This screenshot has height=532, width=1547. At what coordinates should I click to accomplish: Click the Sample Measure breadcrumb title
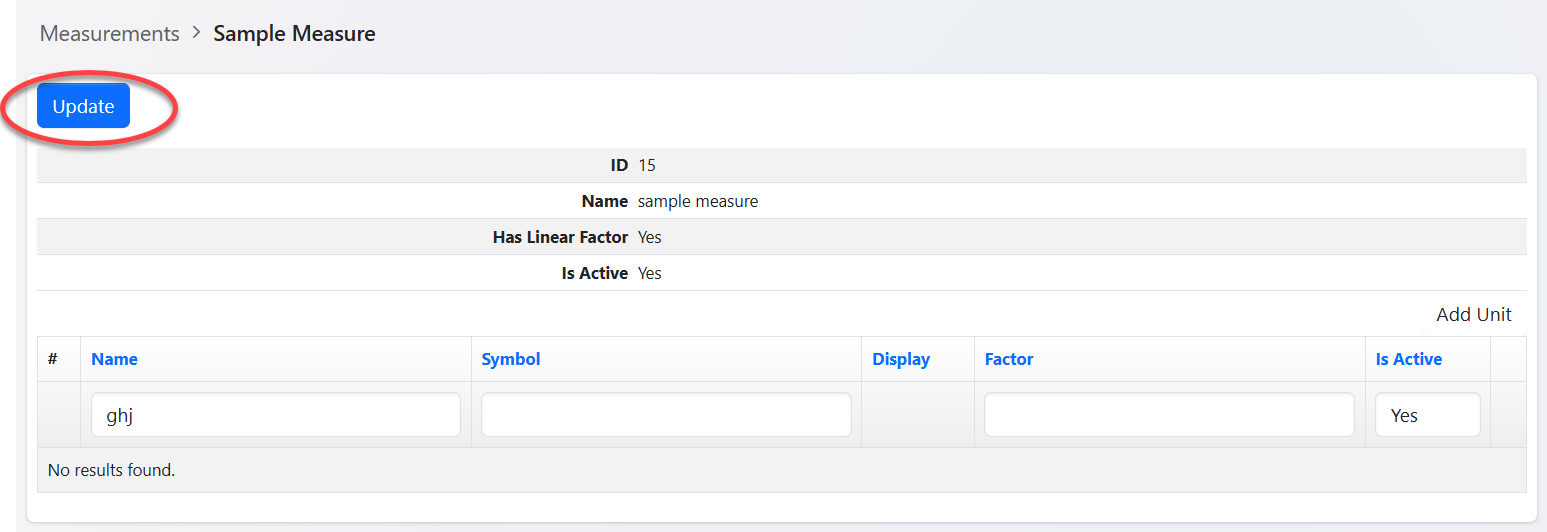pyautogui.click(x=294, y=33)
